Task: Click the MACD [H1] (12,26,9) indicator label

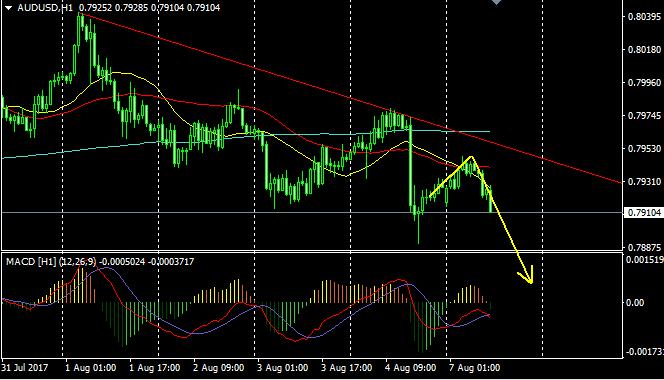Action: pyautogui.click(x=51, y=262)
